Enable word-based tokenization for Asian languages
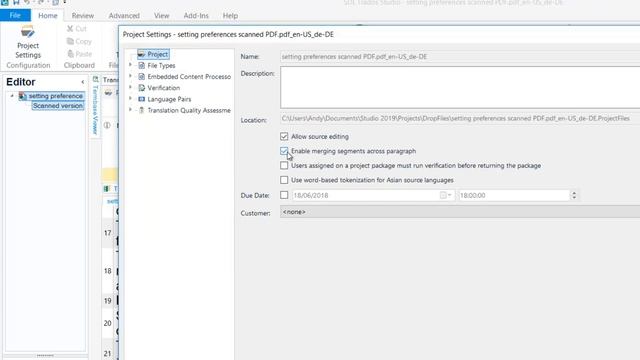The height and width of the screenshot is (360, 640). pyautogui.click(x=284, y=180)
